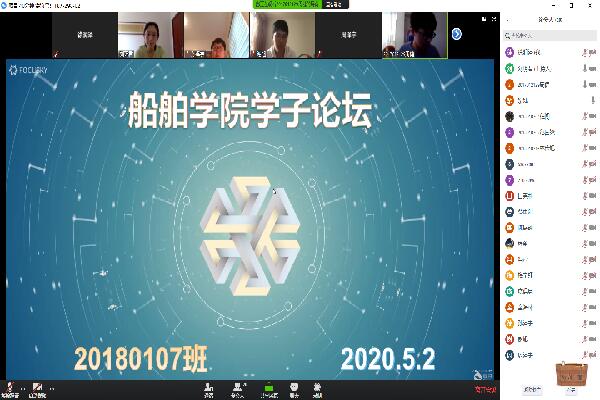Toggle the start video camera button
Viewport: 600px width, 400px height.
pyautogui.click(x=37, y=388)
